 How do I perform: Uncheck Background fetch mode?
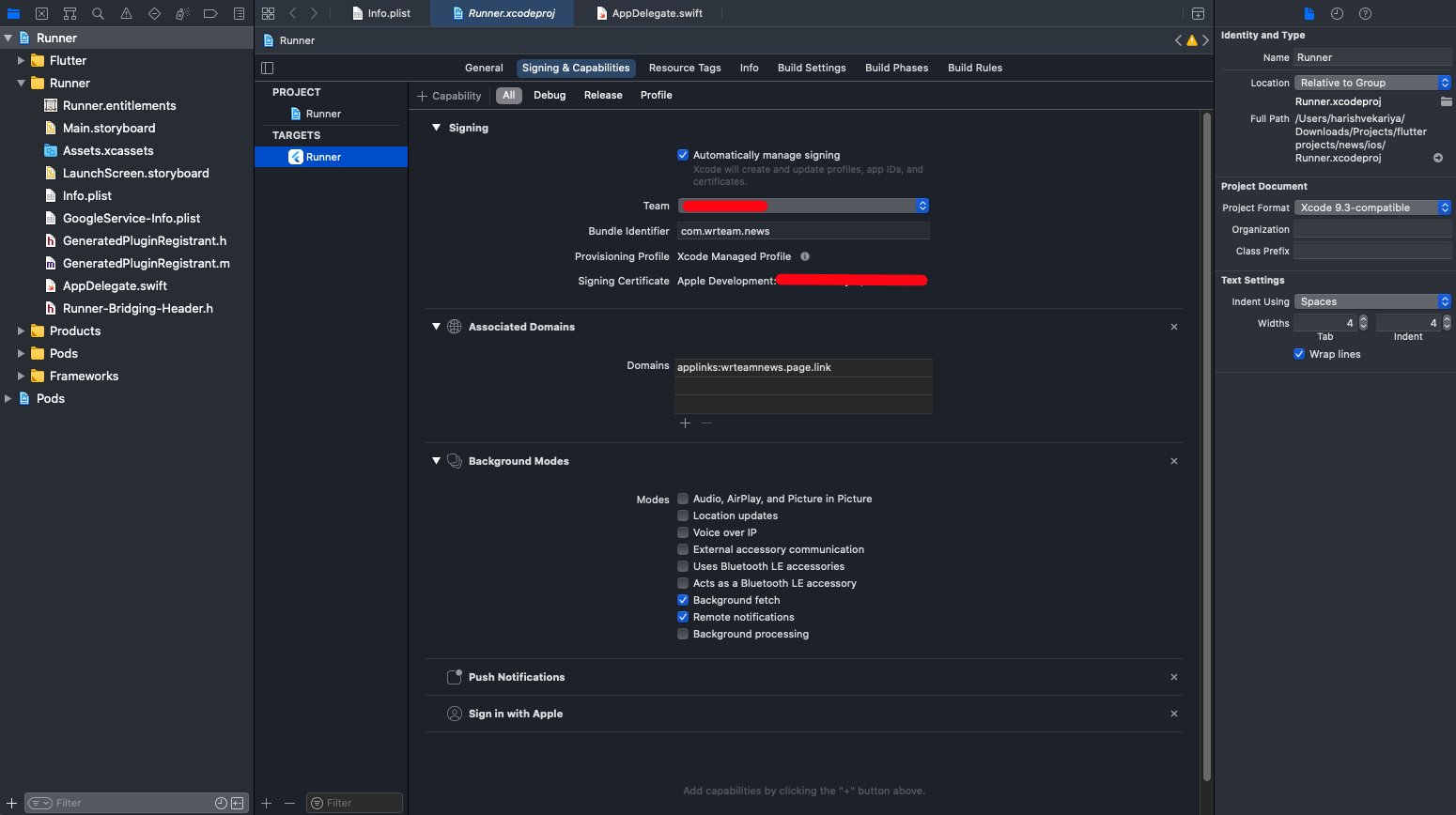pyautogui.click(x=683, y=600)
